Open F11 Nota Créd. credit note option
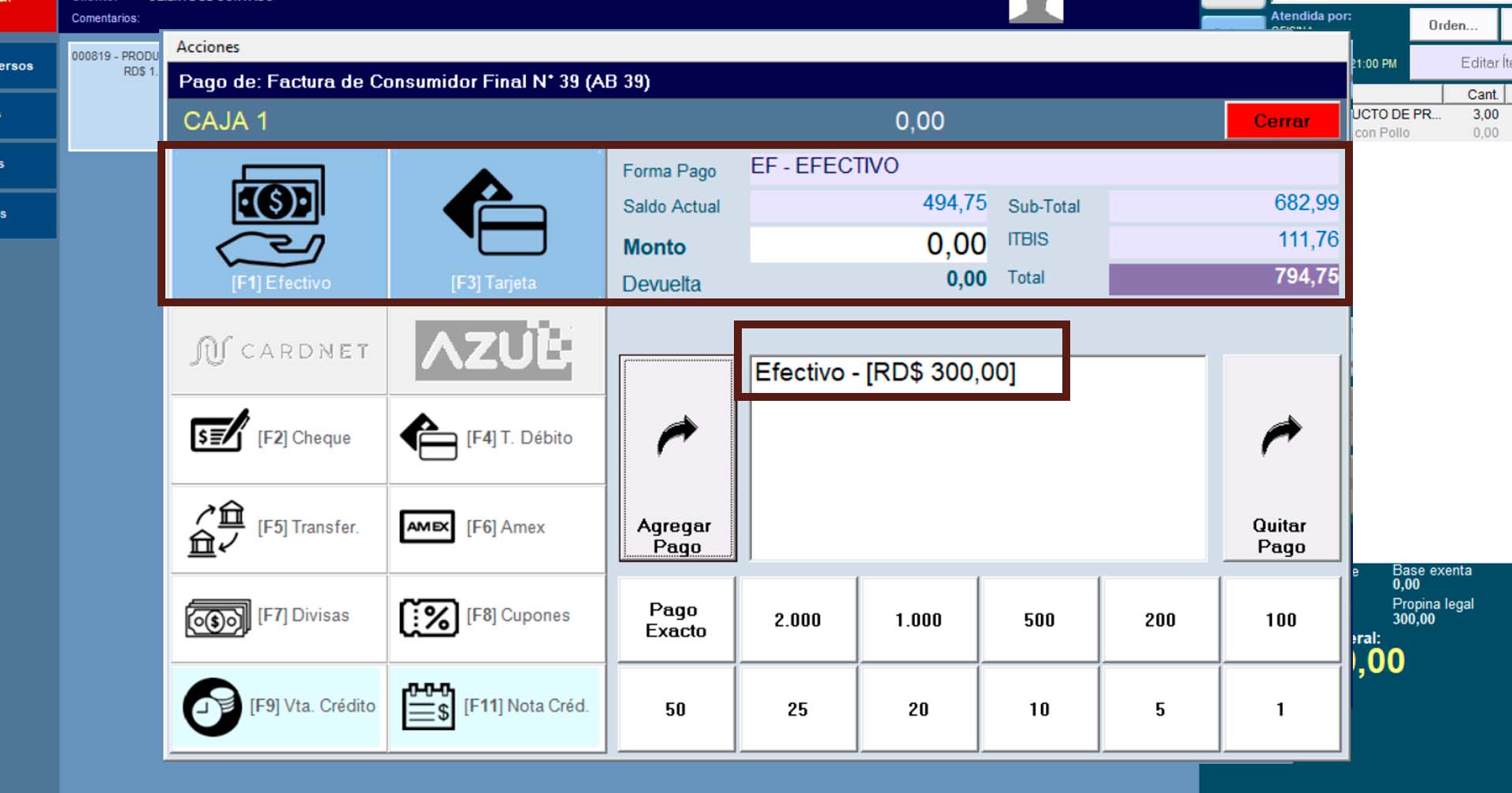Image resolution: width=1512 pixels, height=793 pixels. pos(496,706)
